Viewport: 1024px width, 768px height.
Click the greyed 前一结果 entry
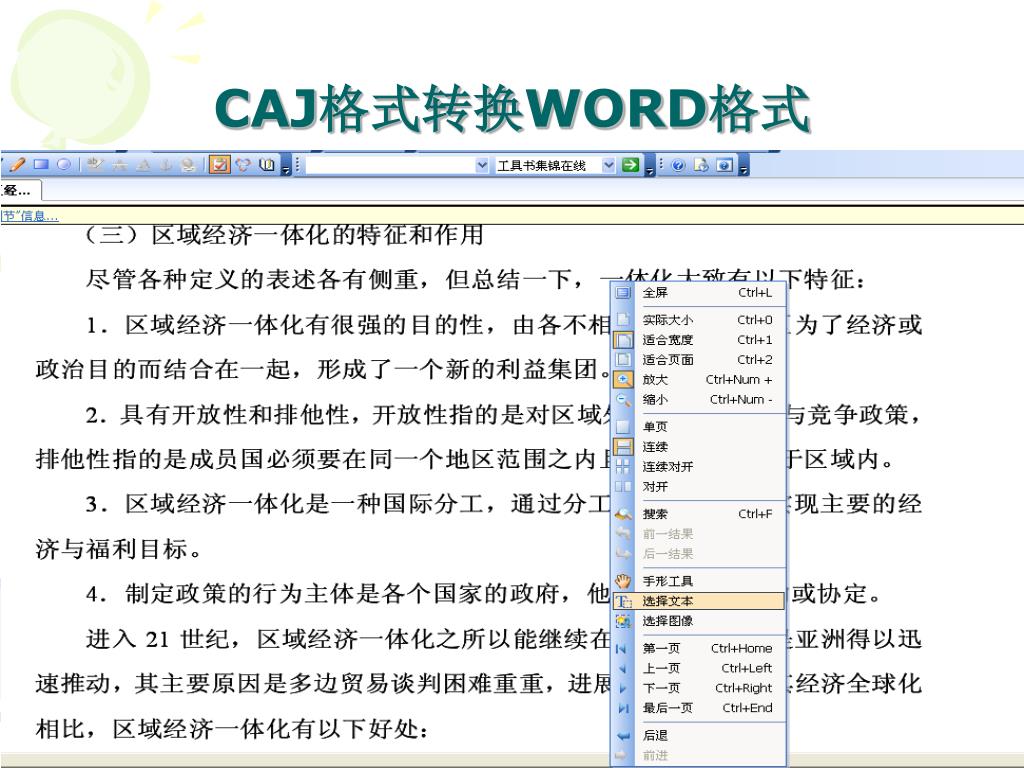tap(699, 534)
